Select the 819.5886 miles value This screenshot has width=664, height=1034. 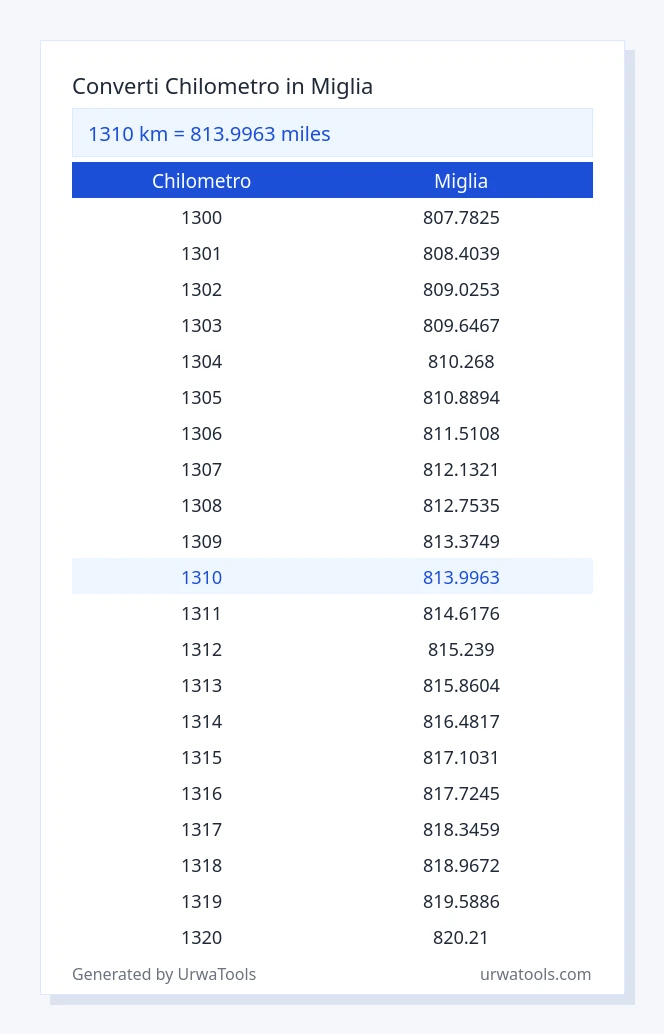pos(461,901)
